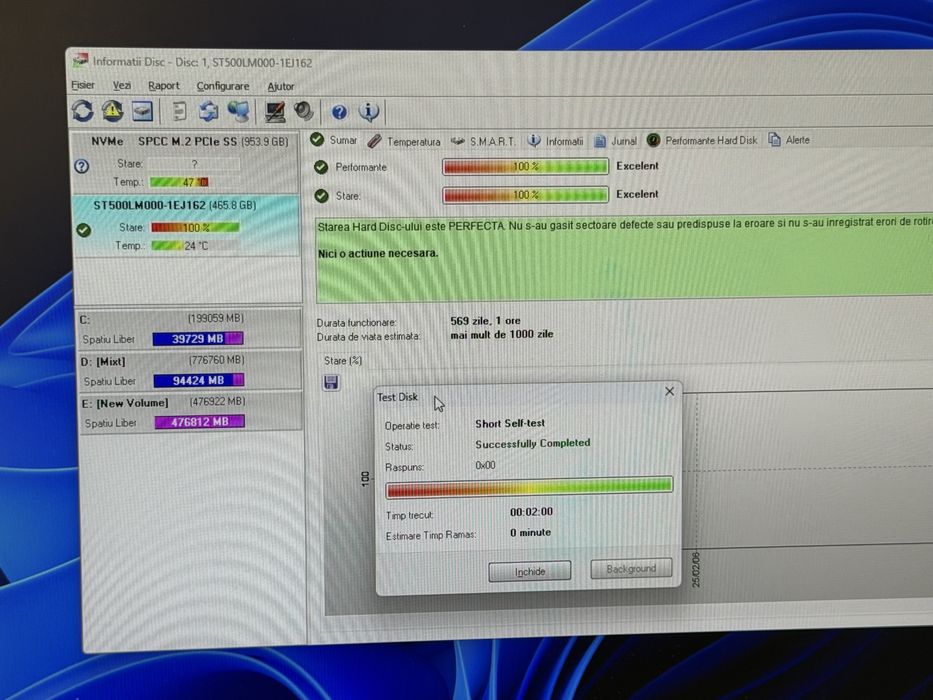
Task: Switch to the Jurnal tab
Action: (615, 141)
